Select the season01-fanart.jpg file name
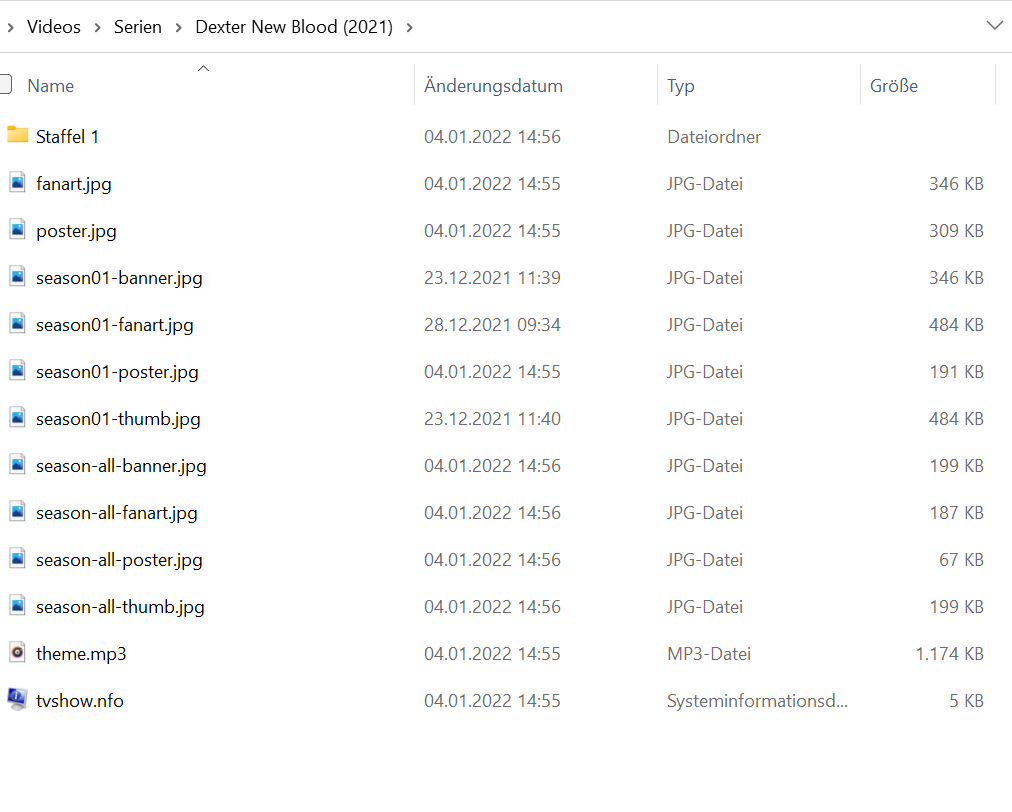Screen dimensions: 1012x812 115,325
